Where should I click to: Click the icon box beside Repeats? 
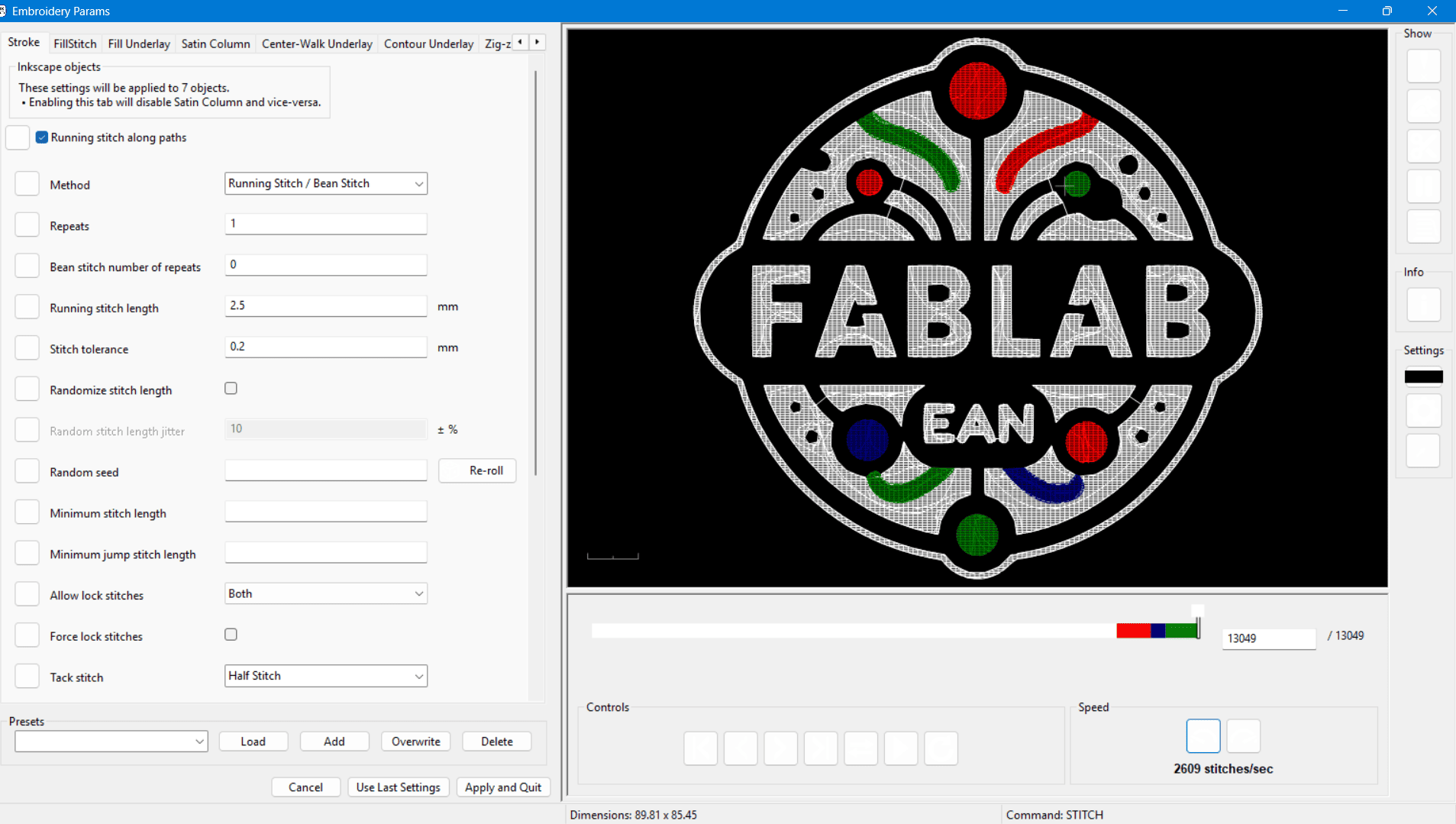tap(27, 225)
